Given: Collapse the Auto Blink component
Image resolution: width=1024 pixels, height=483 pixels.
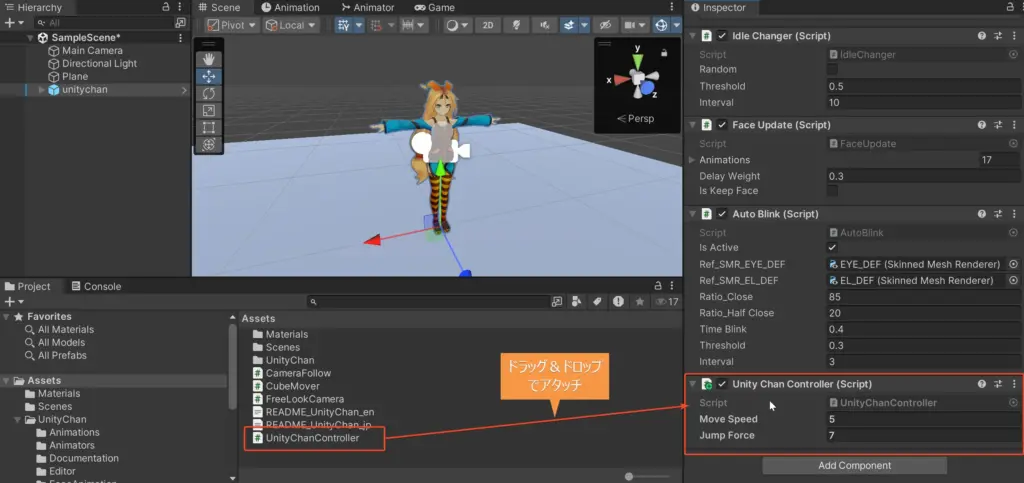Looking at the screenshot, I should click(x=692, y=213).
